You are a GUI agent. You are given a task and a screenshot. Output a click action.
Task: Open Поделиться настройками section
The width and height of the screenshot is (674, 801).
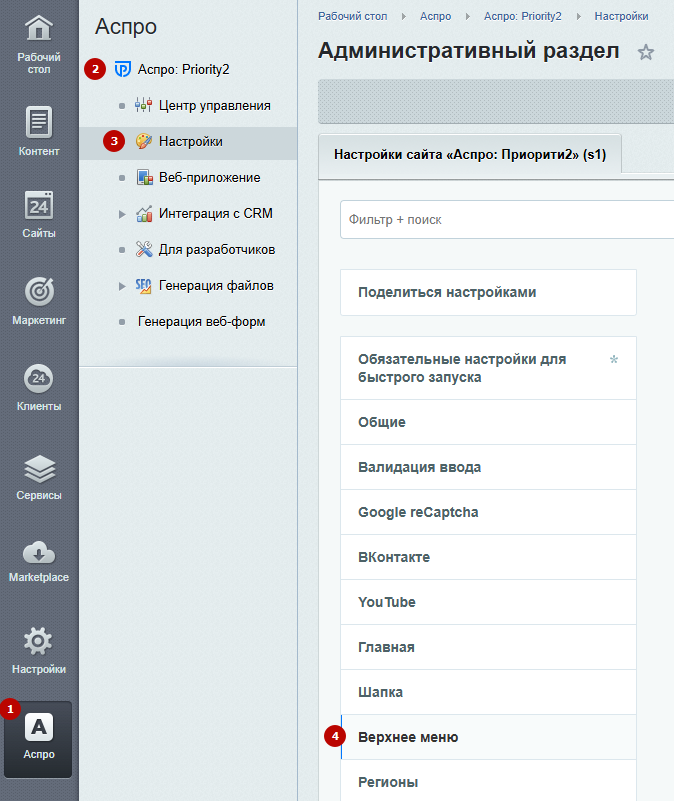[x=488, y=292]
